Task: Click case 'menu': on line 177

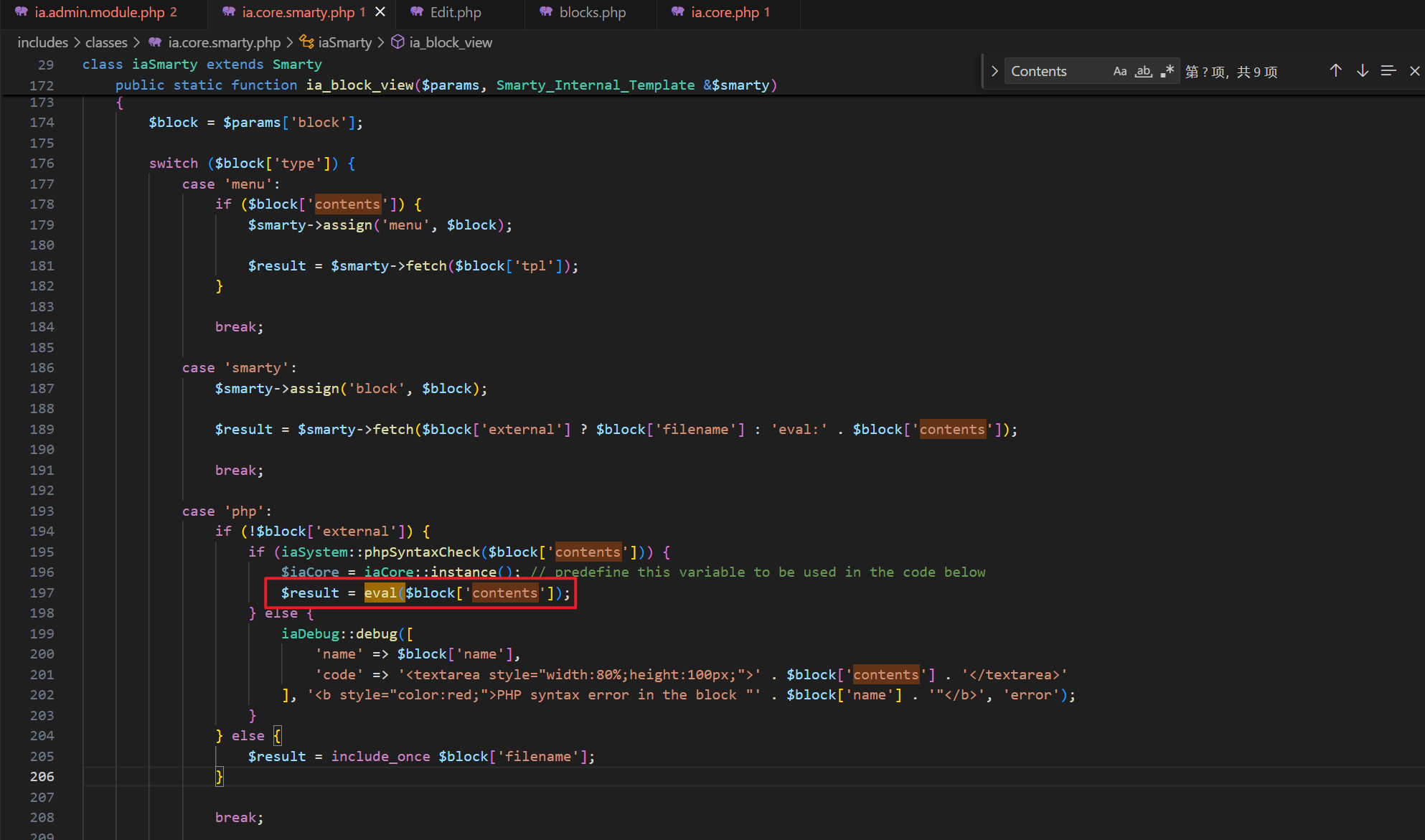Action: coord(231,184)
